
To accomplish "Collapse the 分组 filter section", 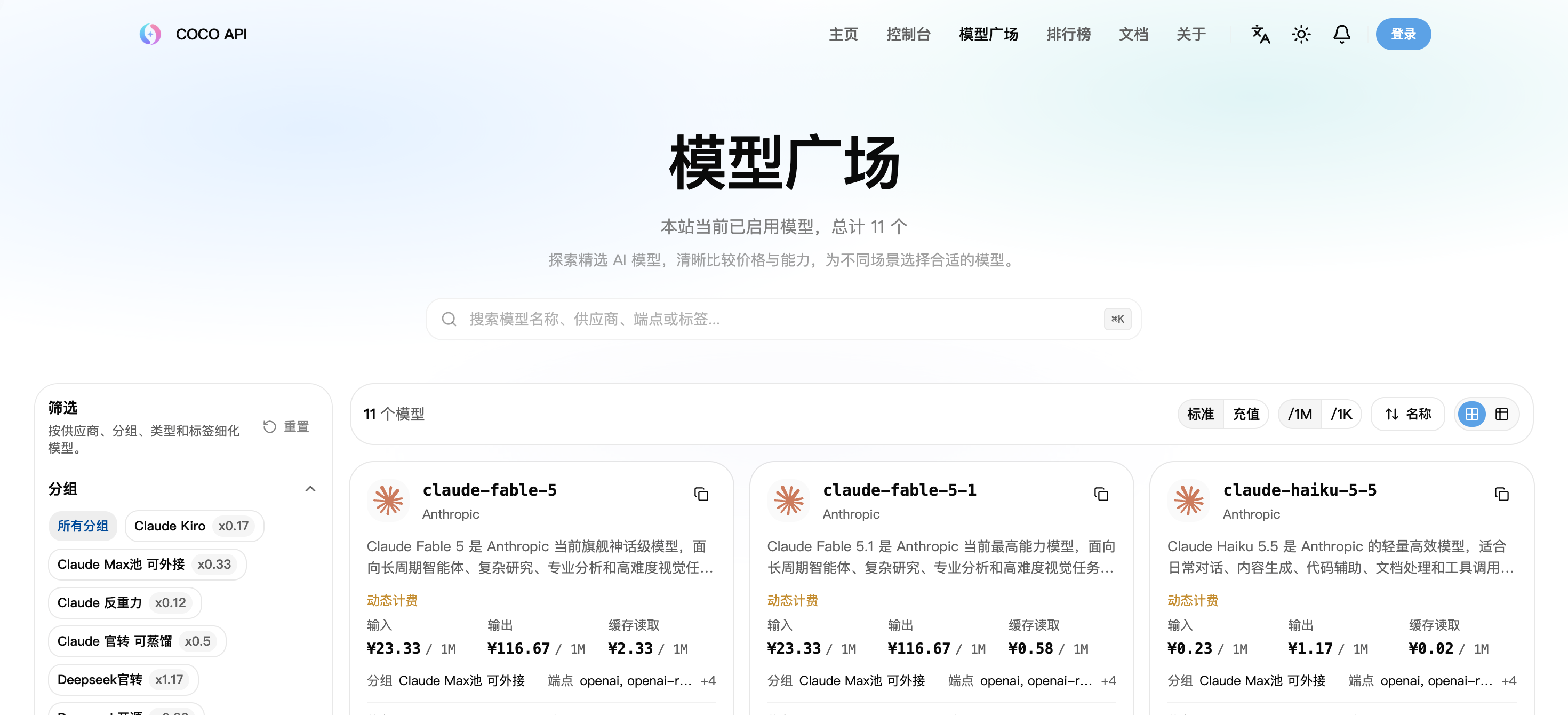I will click(310, 489).
